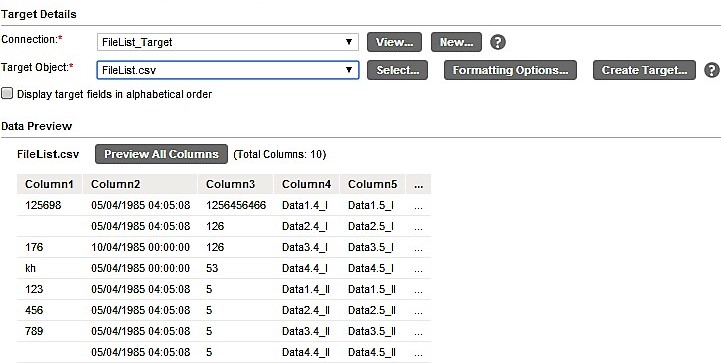Select the Column1 header
The image size is (721, 364).
[x=50, y=184]
